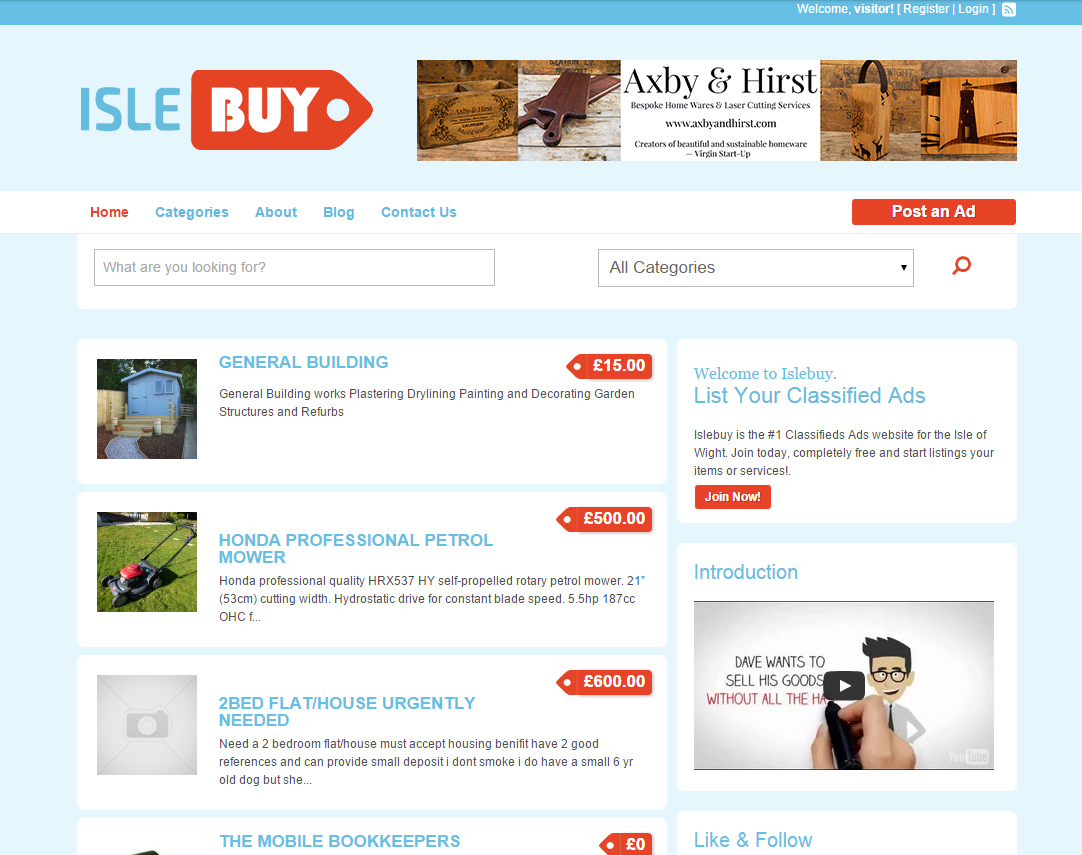Open the RSS feed icon
This screenshot has width=1082, height=855.
(x=1009, y=10)
